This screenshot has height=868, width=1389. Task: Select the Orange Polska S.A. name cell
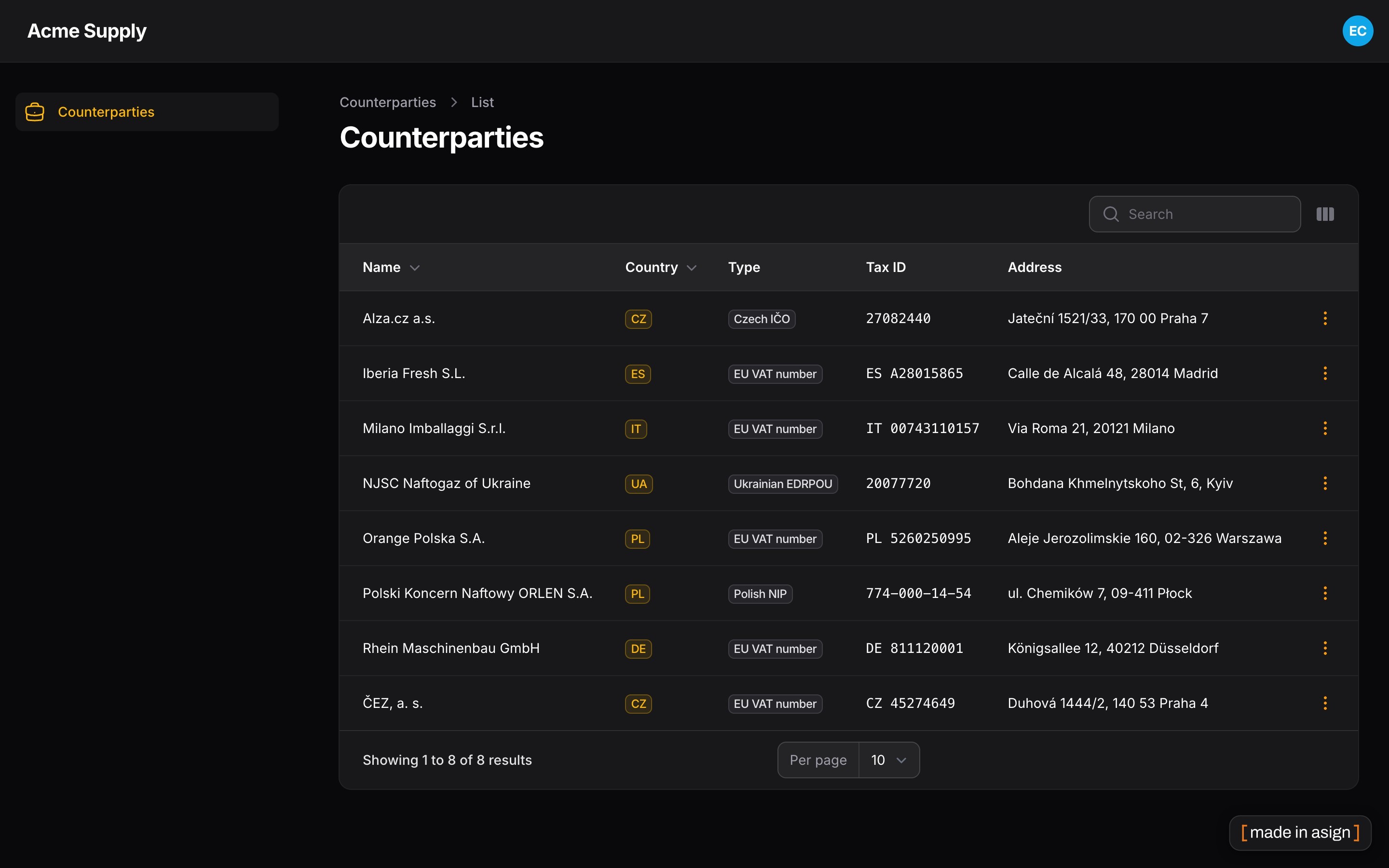tap(423, 539)
